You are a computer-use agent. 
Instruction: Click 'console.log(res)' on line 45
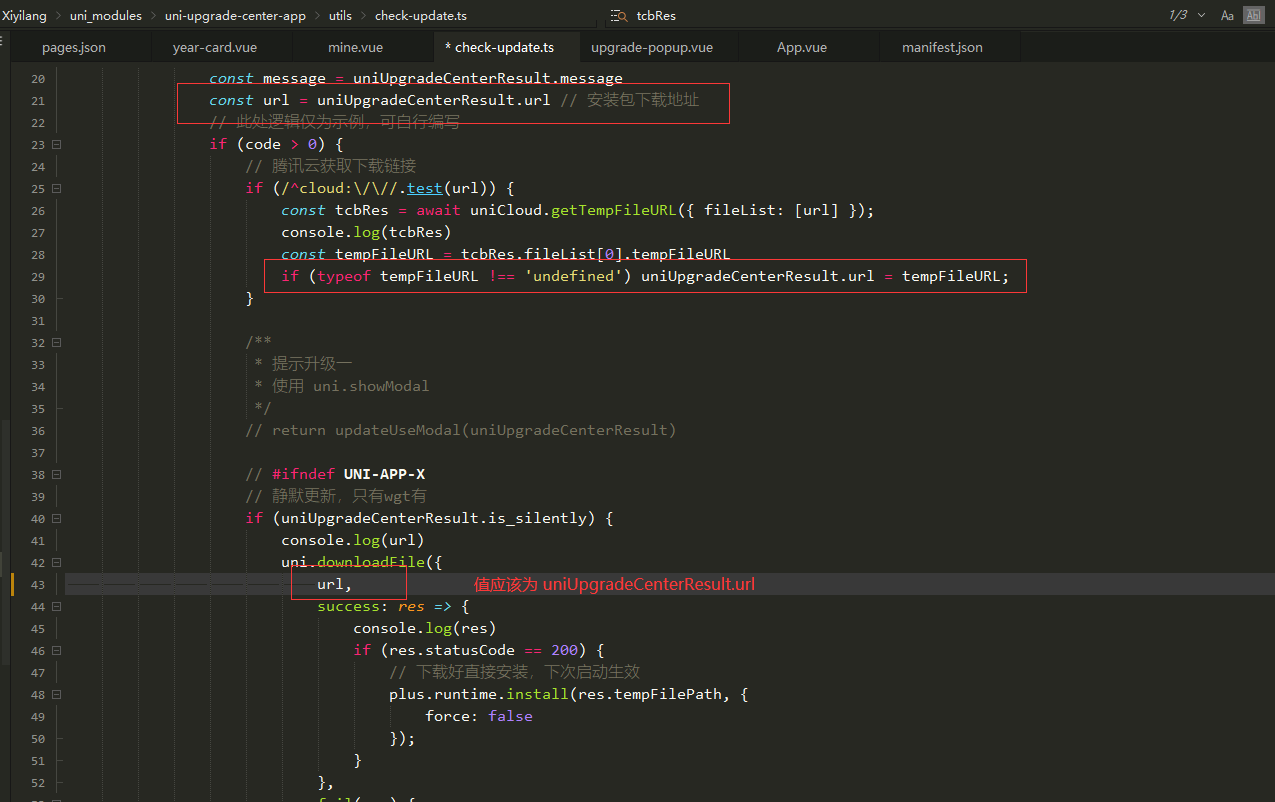425,628
